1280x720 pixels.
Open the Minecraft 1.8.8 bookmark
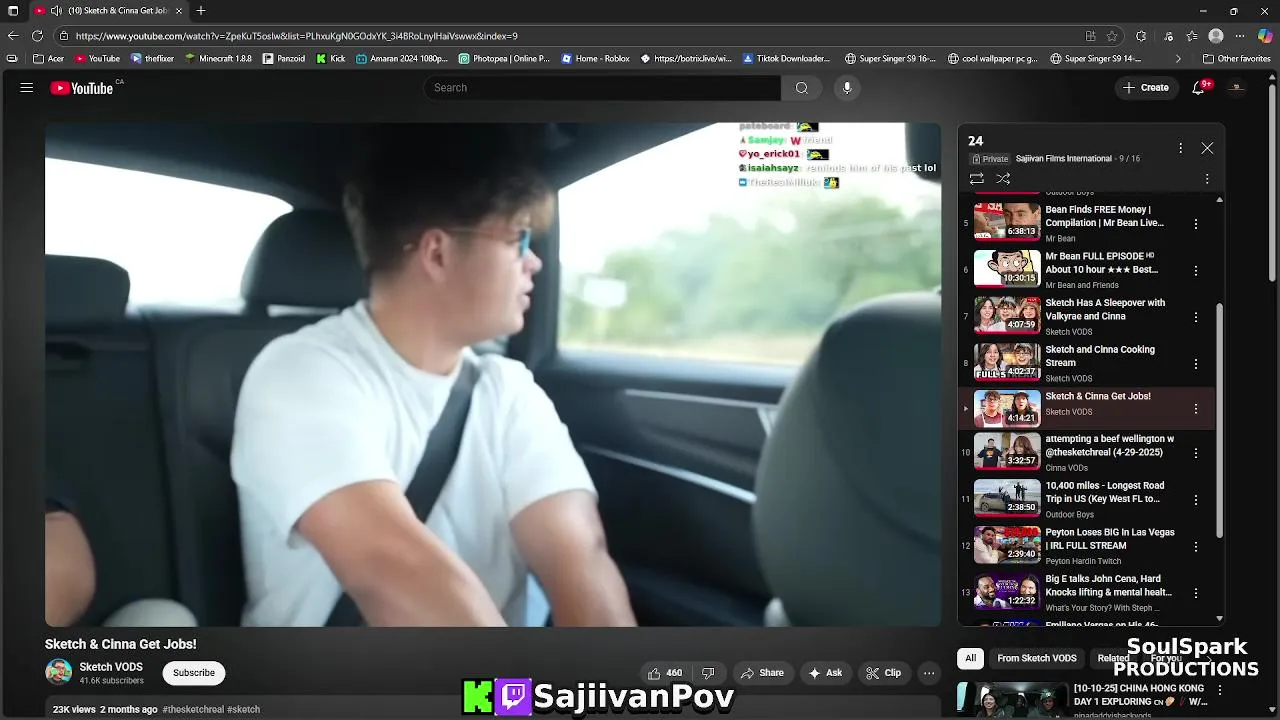(x=218, y=59)
